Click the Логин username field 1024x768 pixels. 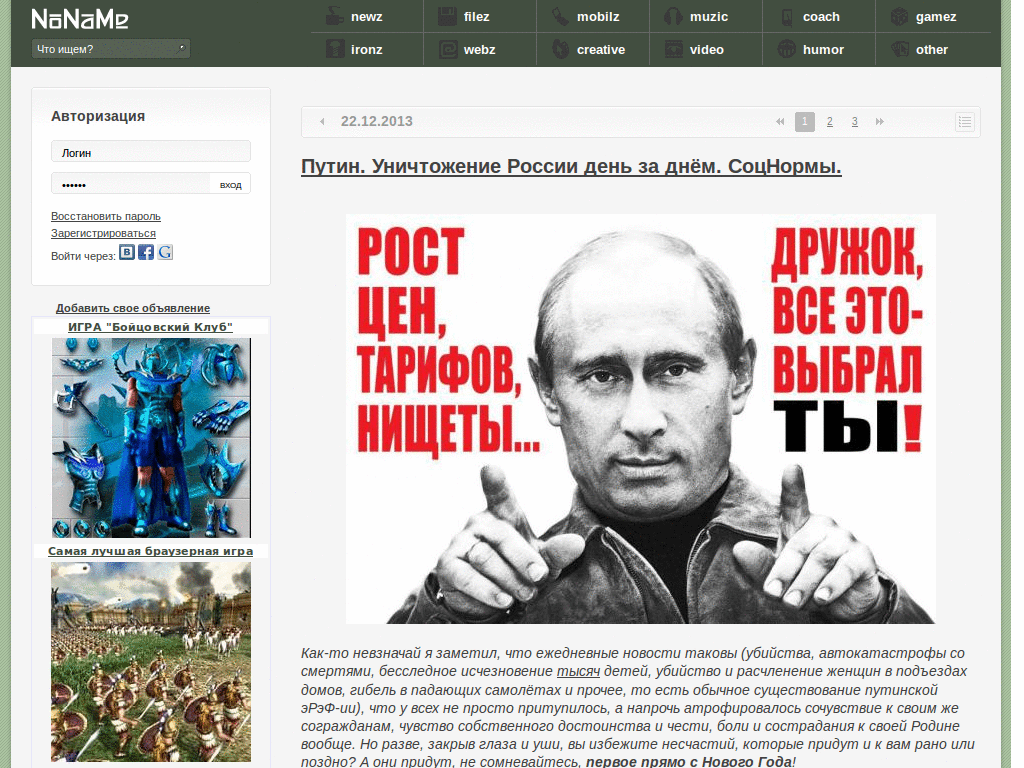[150, 151]
